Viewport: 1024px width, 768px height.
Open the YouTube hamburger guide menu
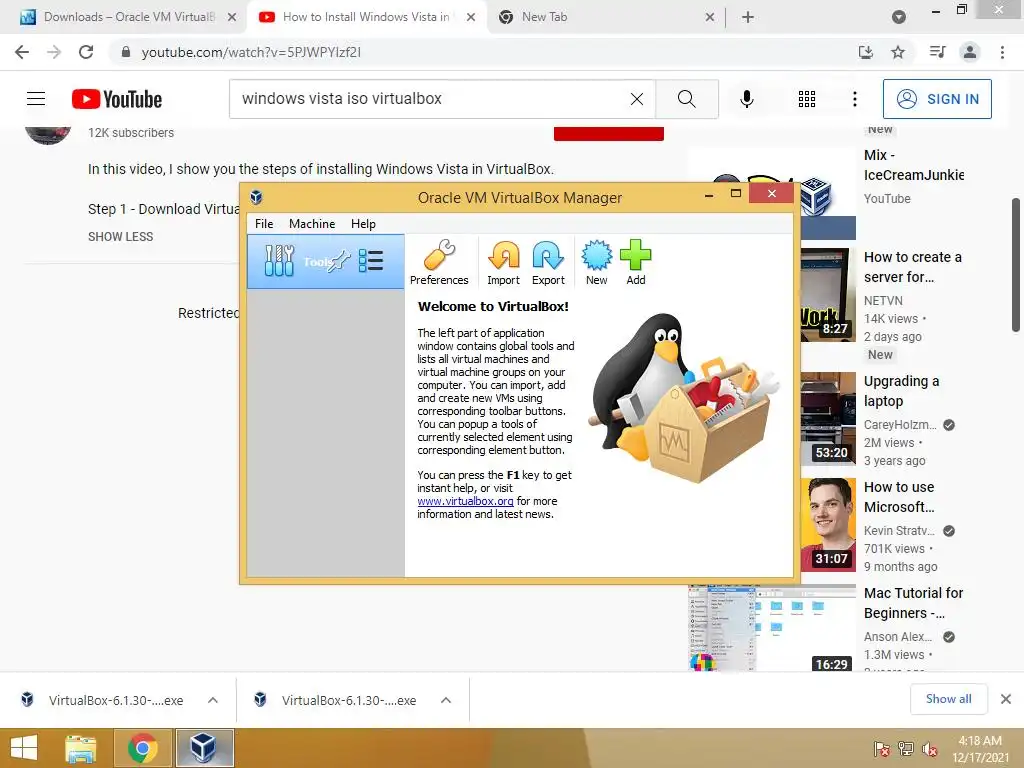tap(36, 99)
